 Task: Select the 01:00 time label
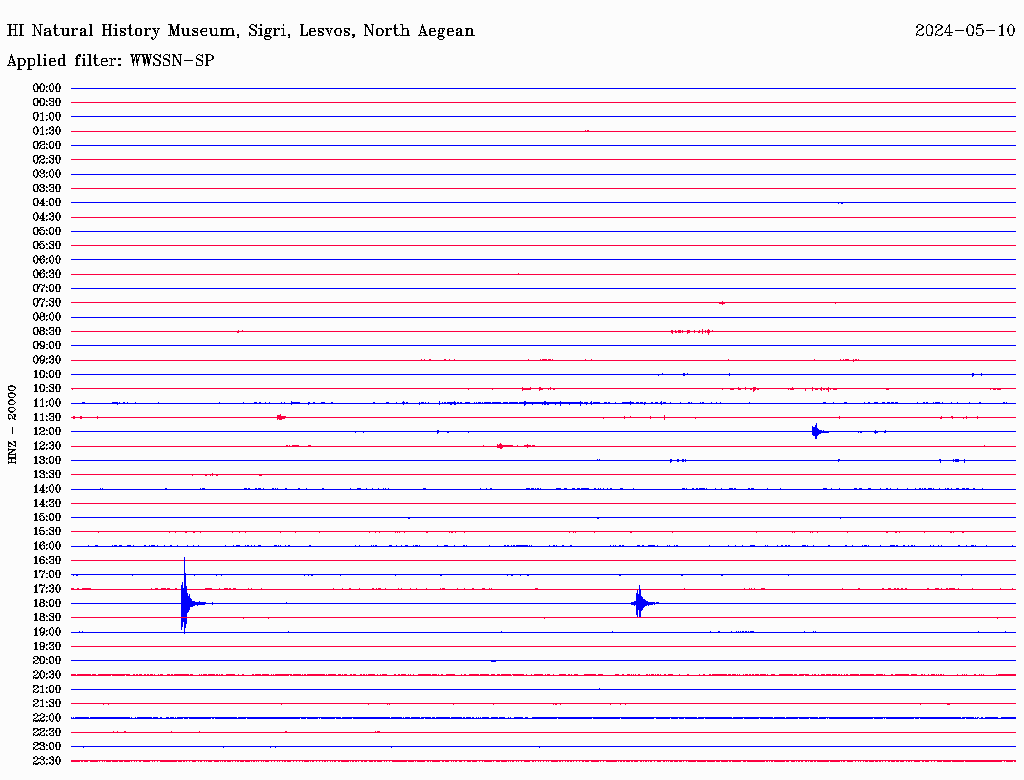coord(47,117)
